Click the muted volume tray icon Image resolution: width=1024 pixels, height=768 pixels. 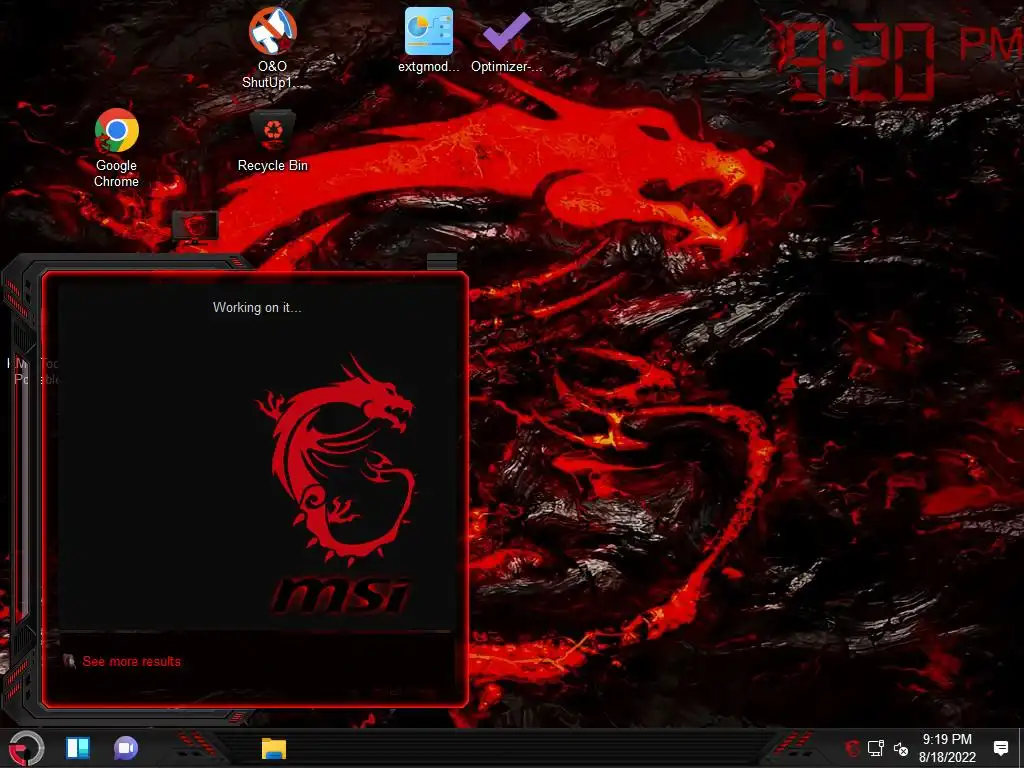(x=901, y=749)
